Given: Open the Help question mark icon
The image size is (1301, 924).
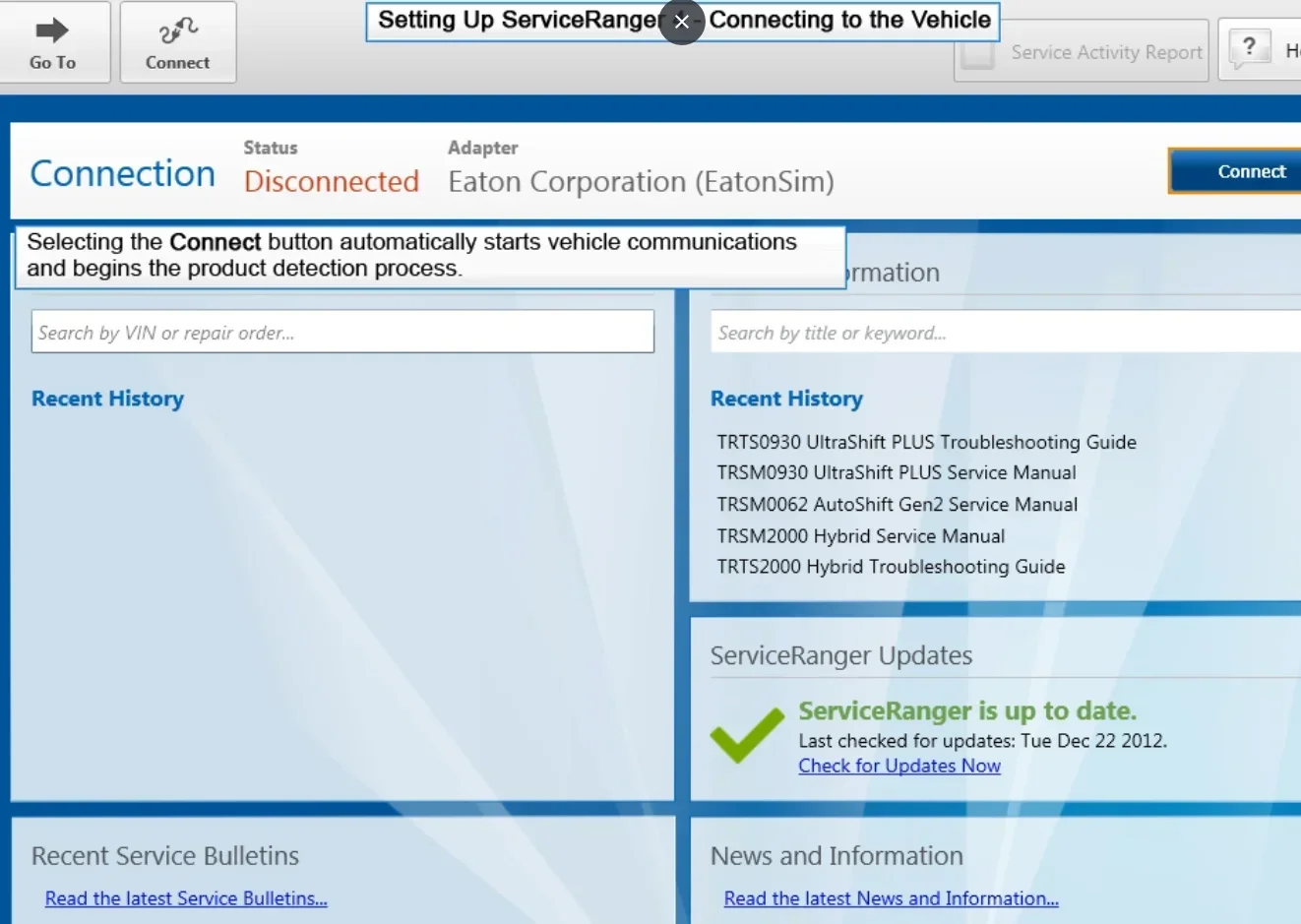Looking at the screenshot, I should 1249,47.
